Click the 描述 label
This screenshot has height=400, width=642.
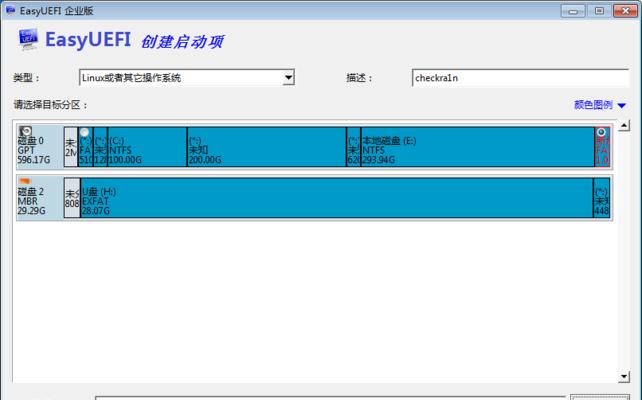(x=359, y=78)
